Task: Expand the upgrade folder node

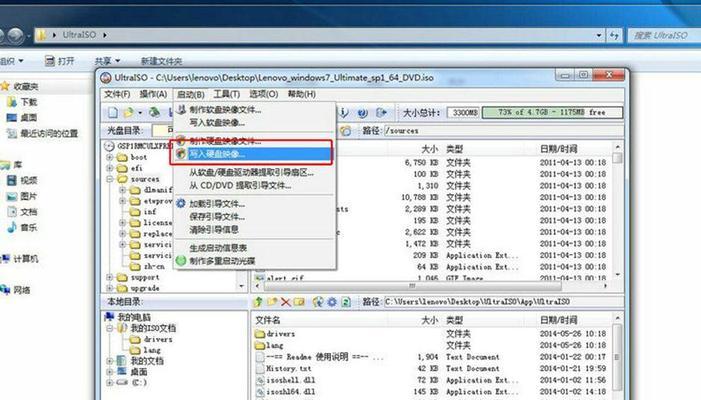Action: point(110,288)
